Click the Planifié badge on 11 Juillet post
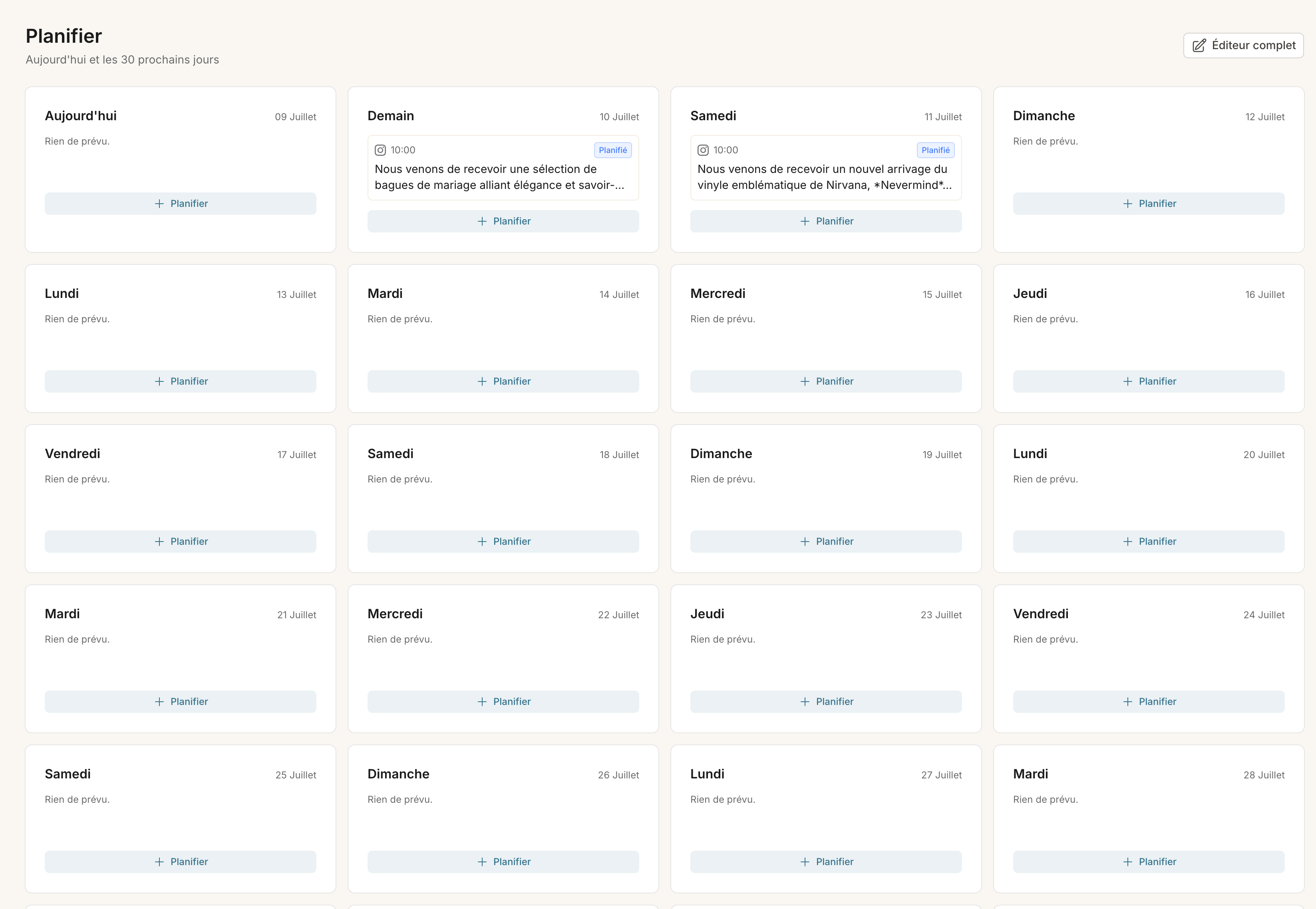The width and height of the screenshot is (1316, 909). (x=935, y=150)
